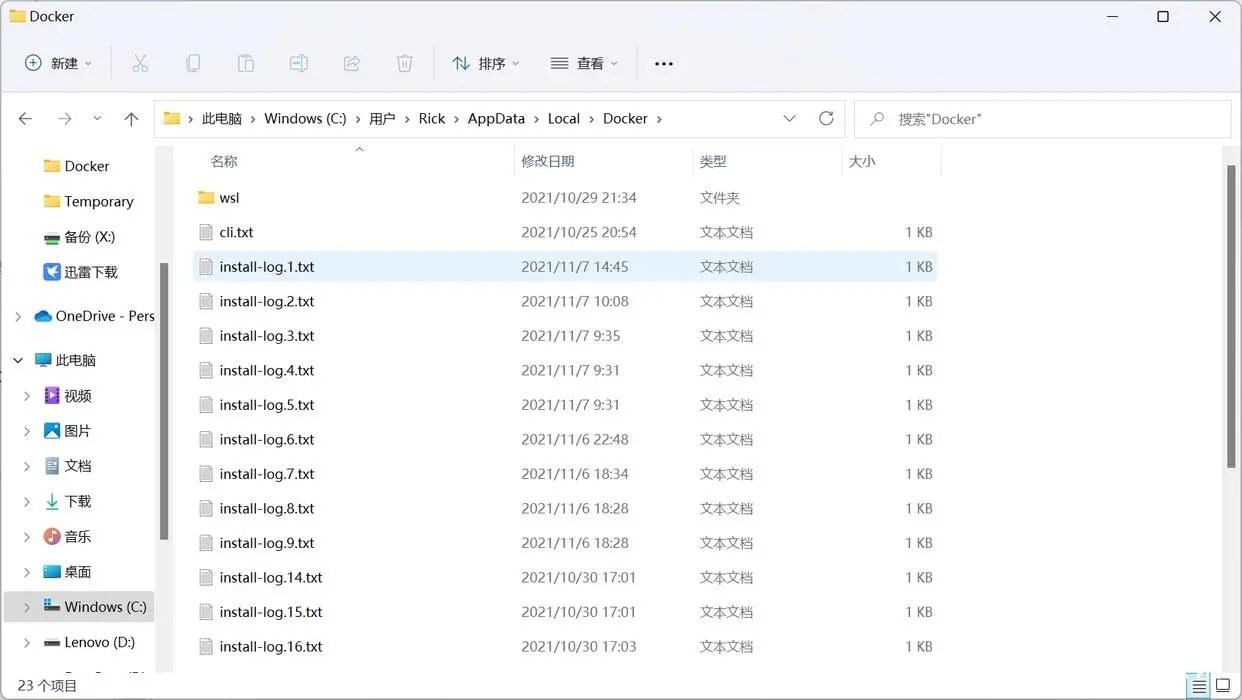Viewport: 1242px width, 700px height.
Task: Open the 排序 sort dropdown
Action: click(486, 63)
